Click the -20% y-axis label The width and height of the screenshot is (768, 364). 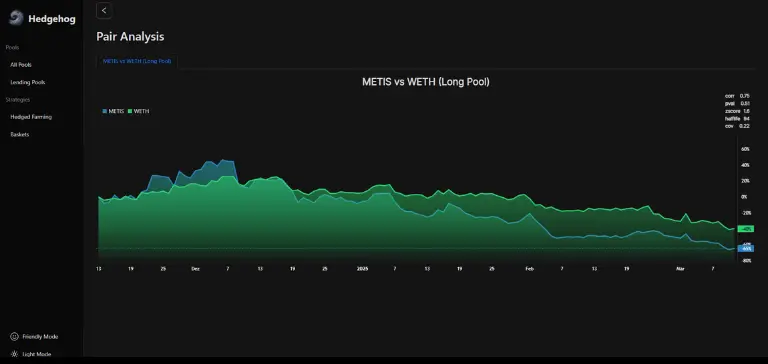745,213
